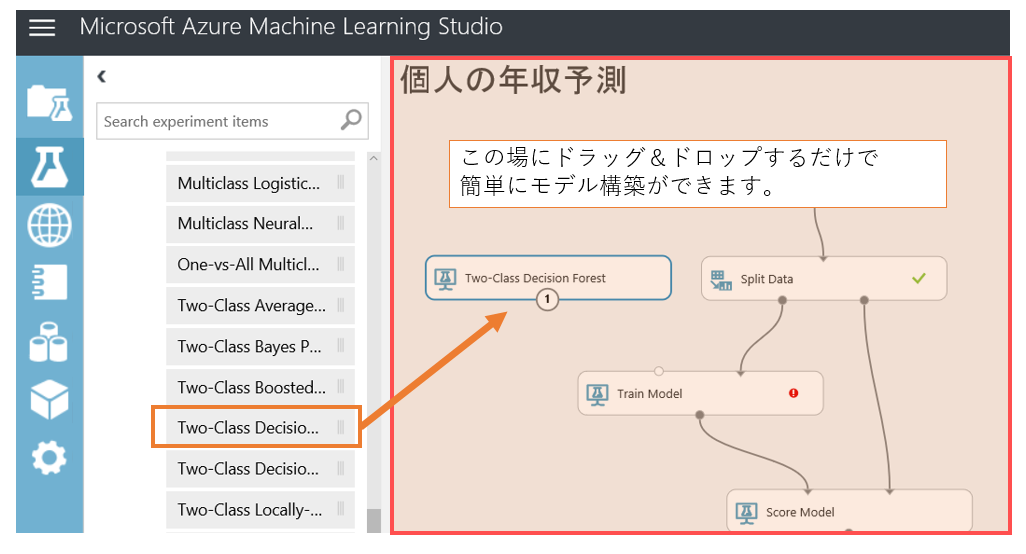1026x554 pixels.
Task: Click Split Data left output port
Action: [782, 300]
